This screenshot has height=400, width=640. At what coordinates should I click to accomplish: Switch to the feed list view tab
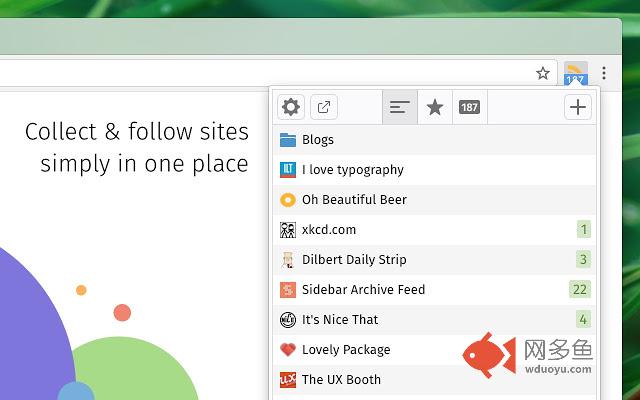pos(400,107)
